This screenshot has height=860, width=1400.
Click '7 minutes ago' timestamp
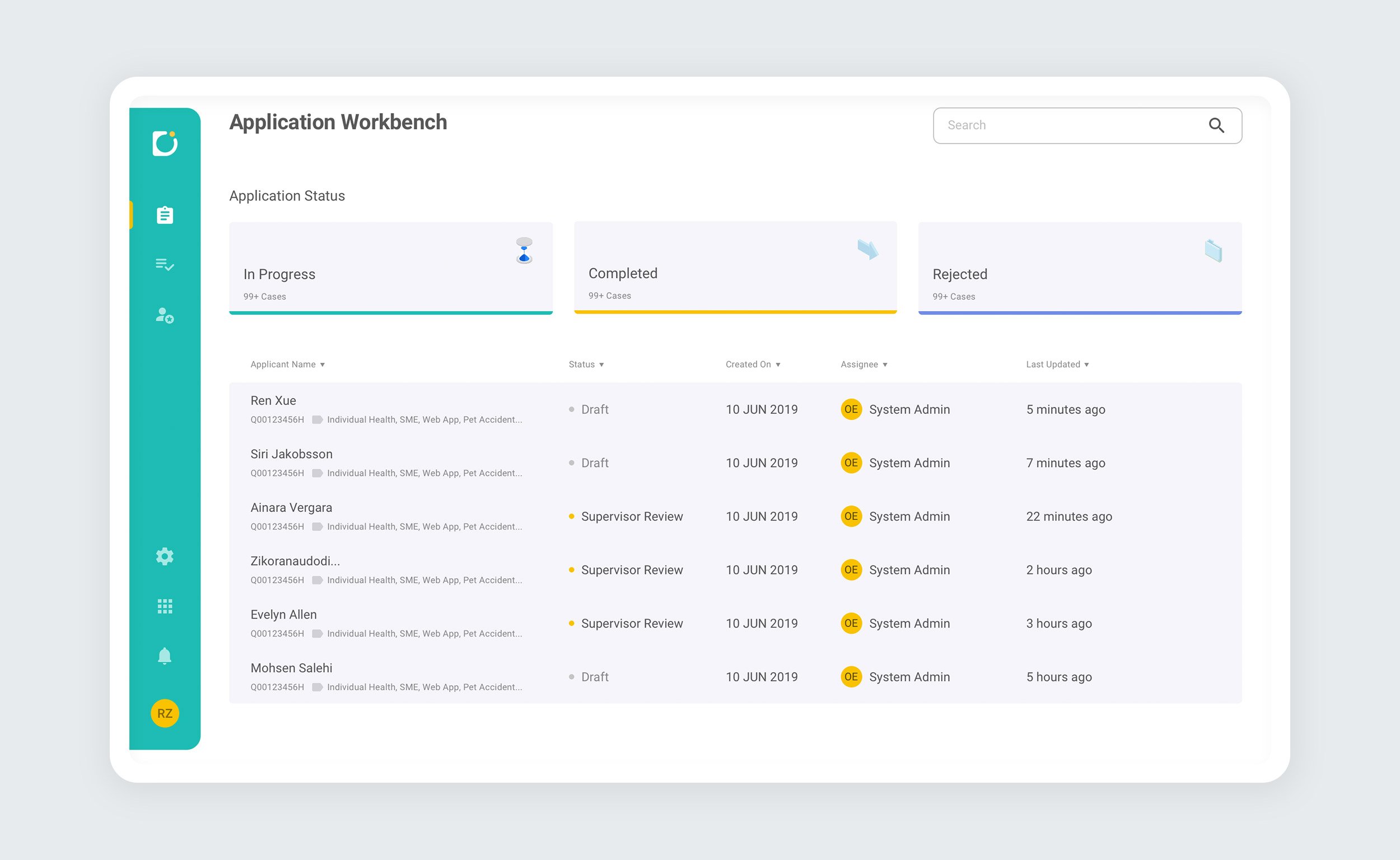coord(1066,462)
